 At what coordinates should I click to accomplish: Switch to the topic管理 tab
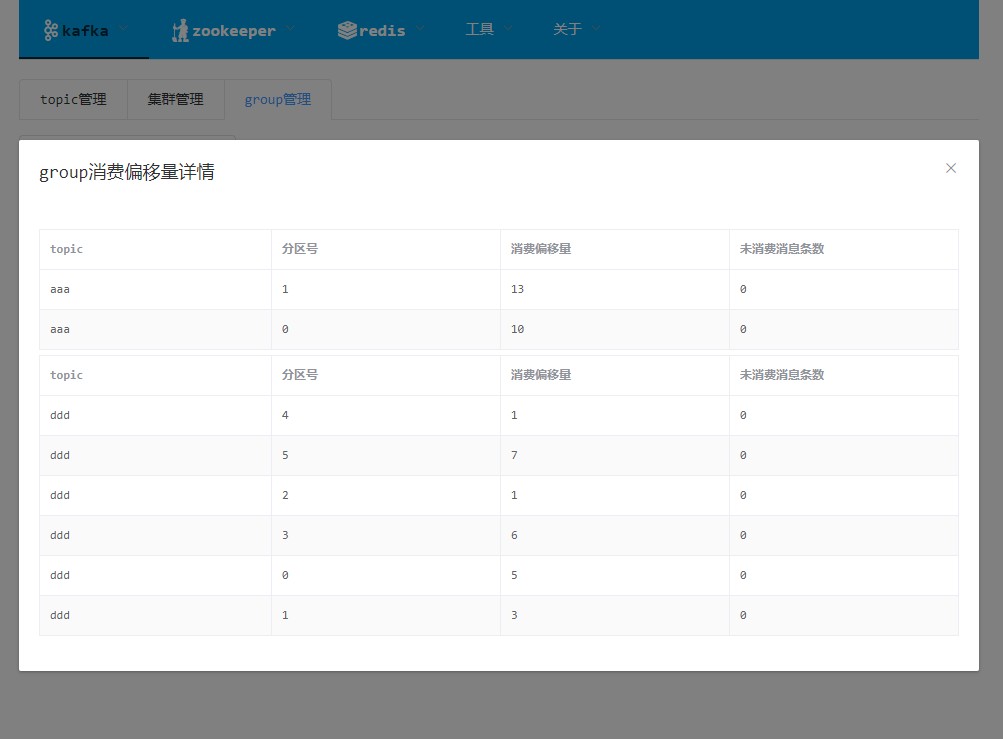[x=74, y=99]
